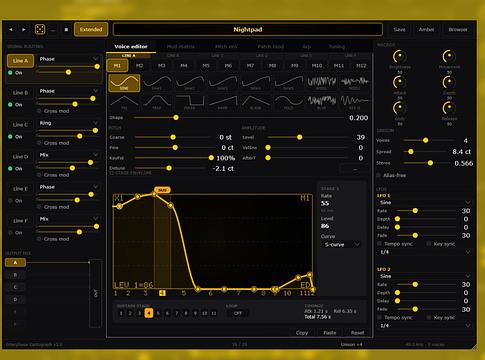The width and height of the screenshot is (485, 360).
Task: Enable Line E On indicator
Action: pos(10,201)
